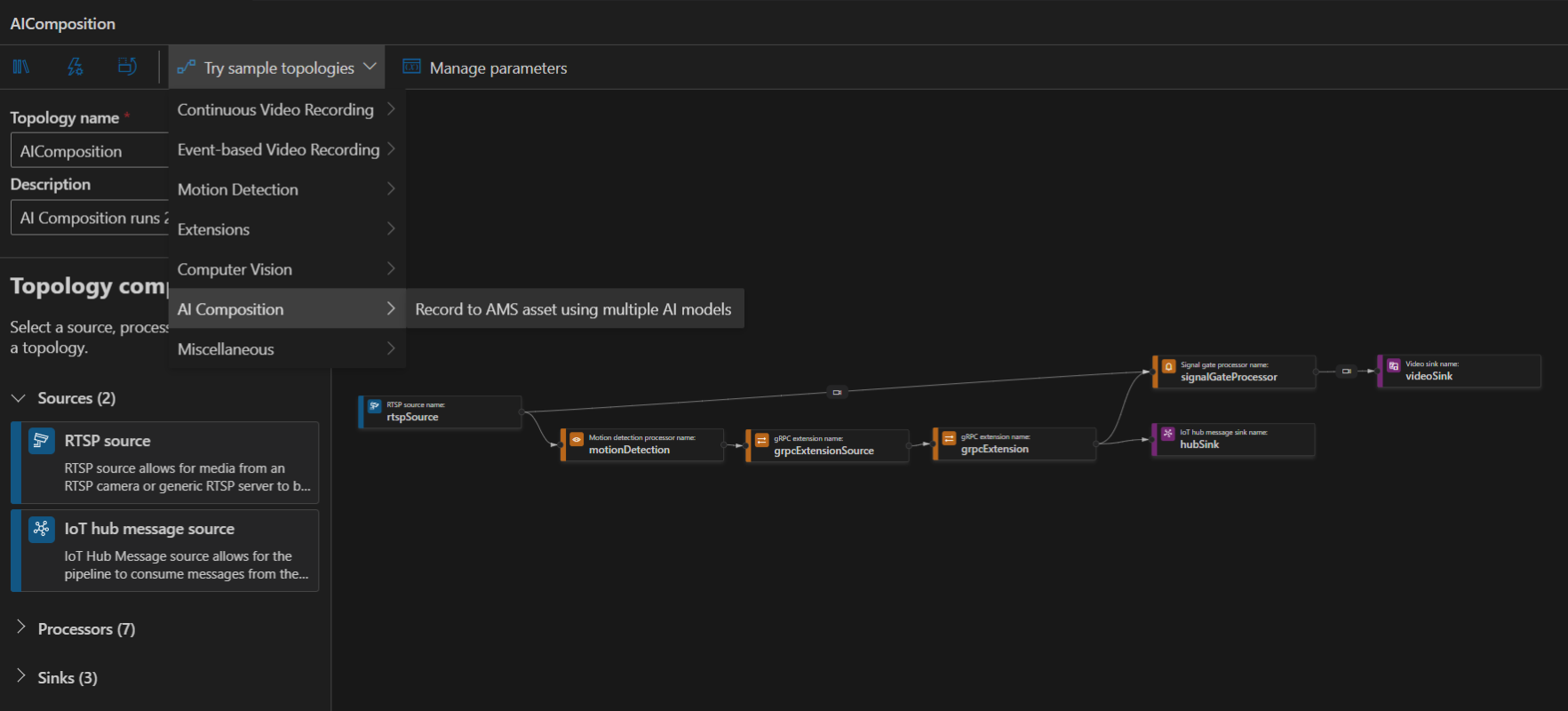
Task: Click the rtspSource node icon on canvas
Action: coord(375,406)
